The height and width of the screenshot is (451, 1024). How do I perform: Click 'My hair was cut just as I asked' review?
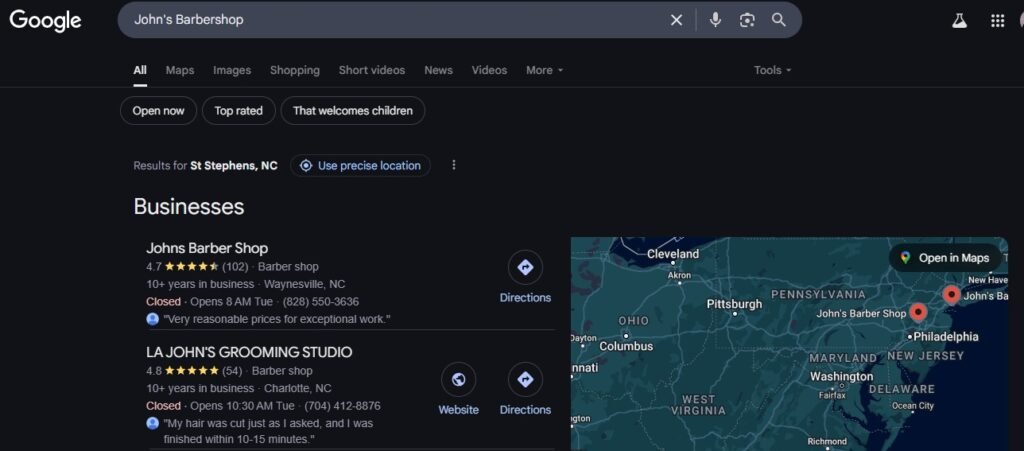268,431
